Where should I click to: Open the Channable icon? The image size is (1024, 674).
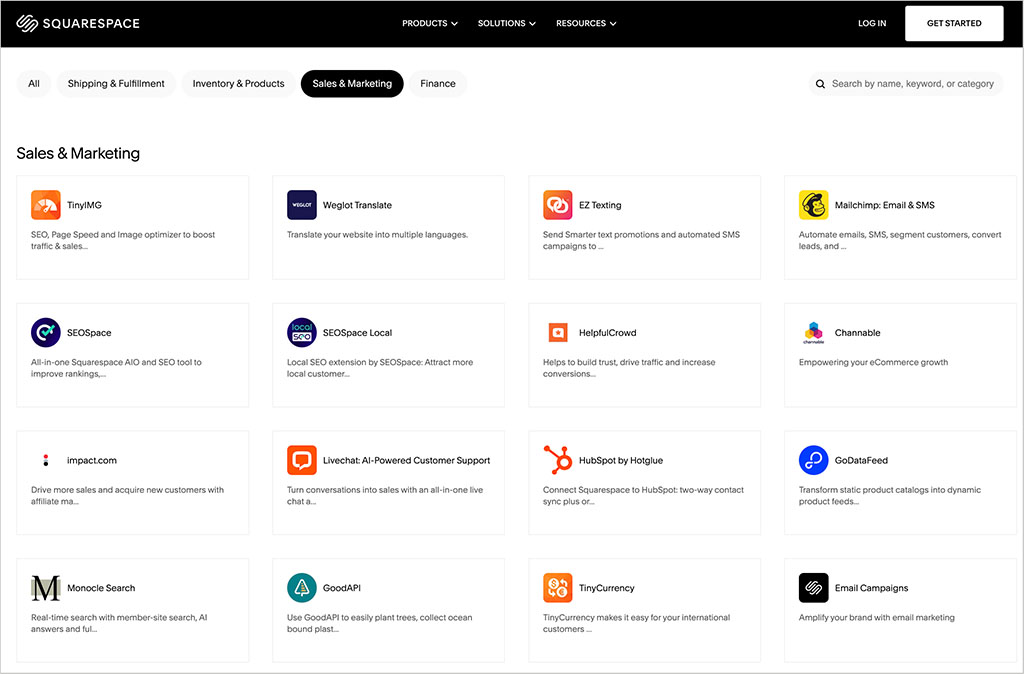(x=814, y=332)
